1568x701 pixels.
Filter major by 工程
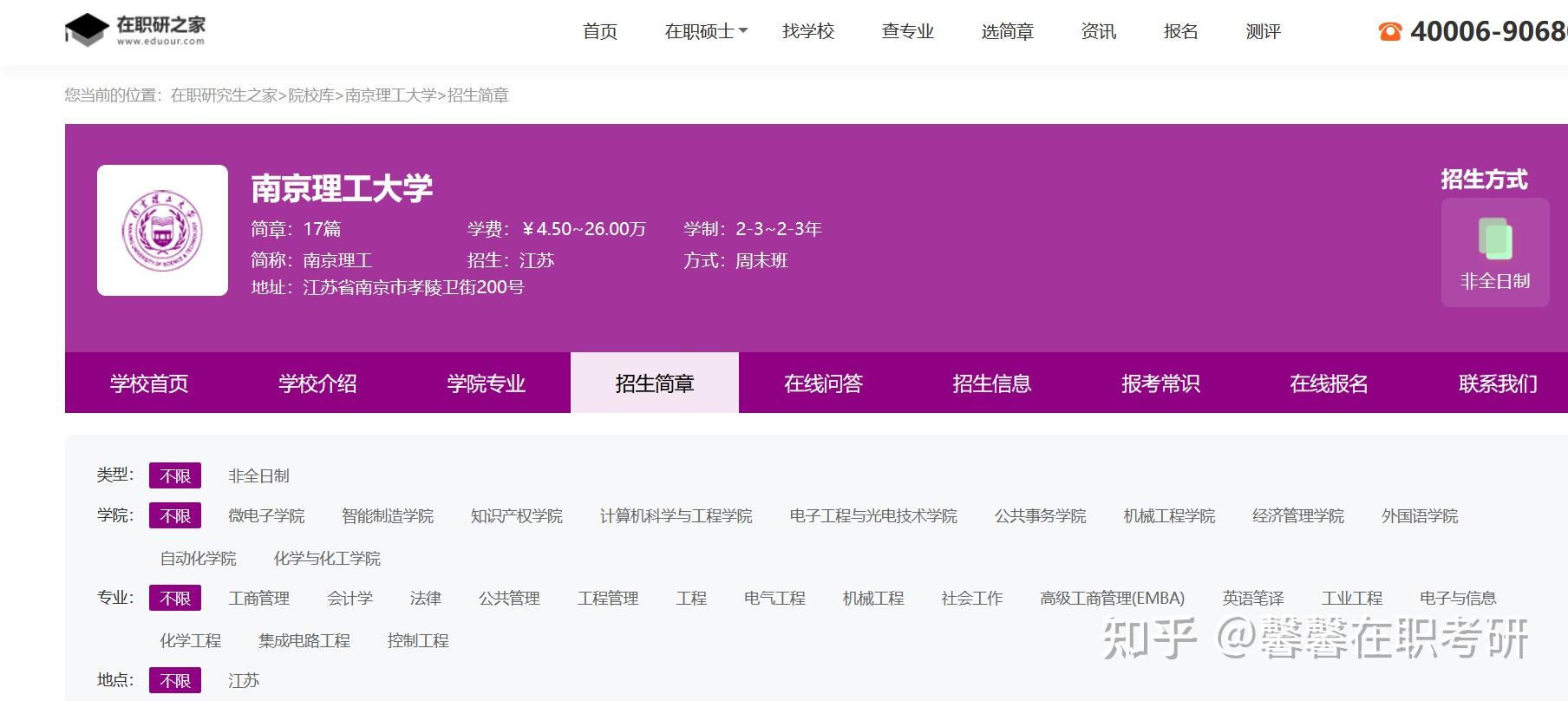click(691, 598)
